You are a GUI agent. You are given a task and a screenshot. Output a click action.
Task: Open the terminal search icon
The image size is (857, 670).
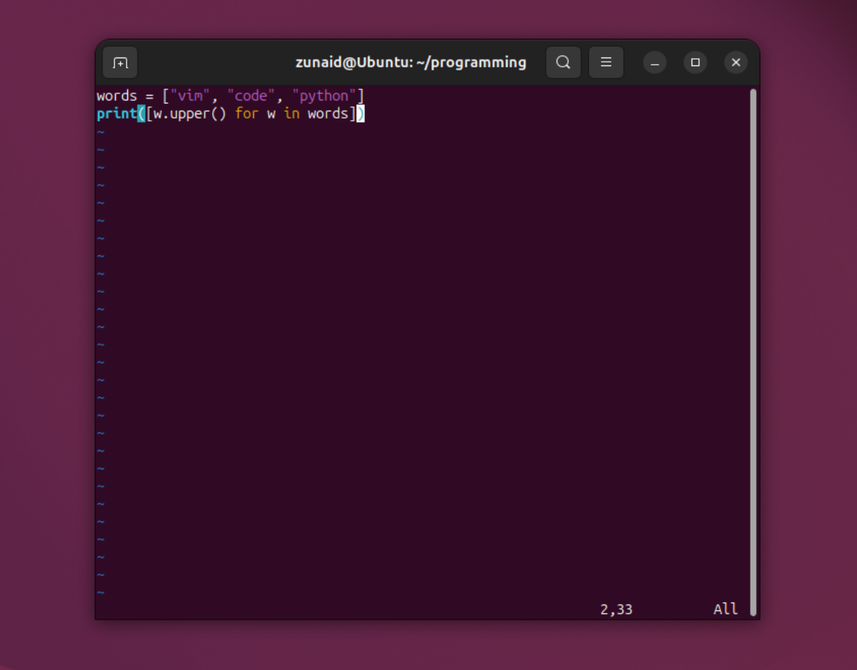coord(563,62)
